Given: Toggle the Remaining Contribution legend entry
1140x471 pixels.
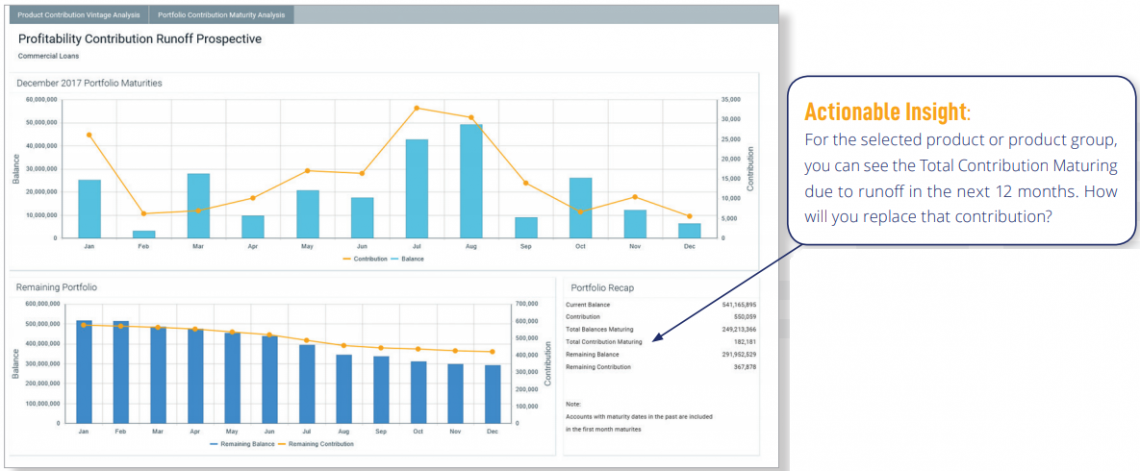Looking at the screenshot, I should pos(316,443).
